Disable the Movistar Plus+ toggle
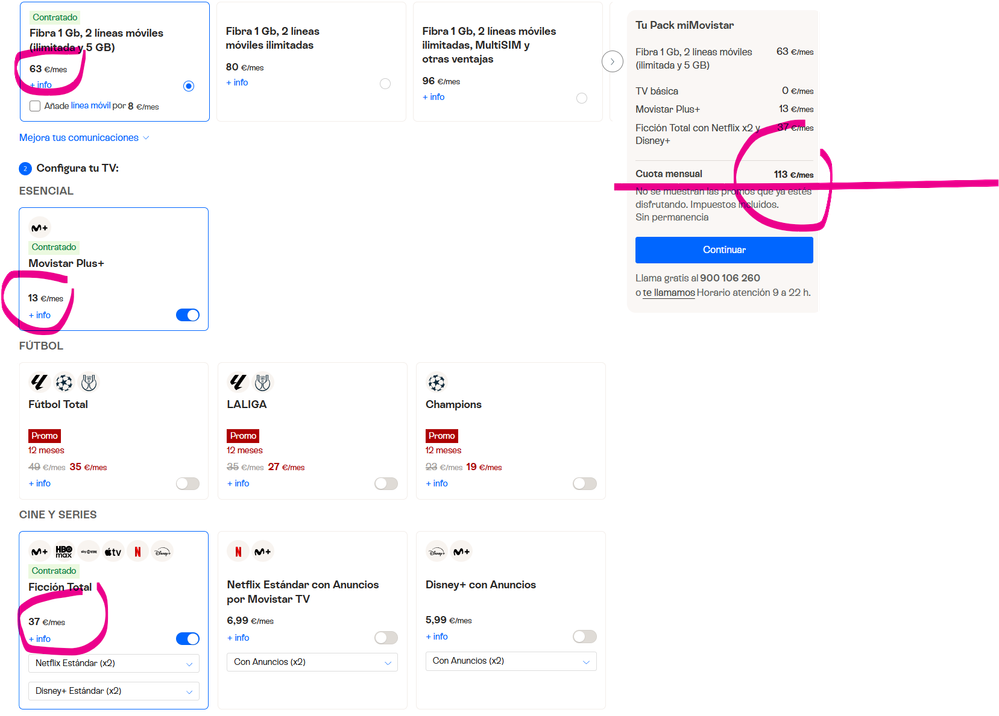Image resolution: width=999 pixels, height=716 pixels. pyautogui.click(x=187, y=315)
